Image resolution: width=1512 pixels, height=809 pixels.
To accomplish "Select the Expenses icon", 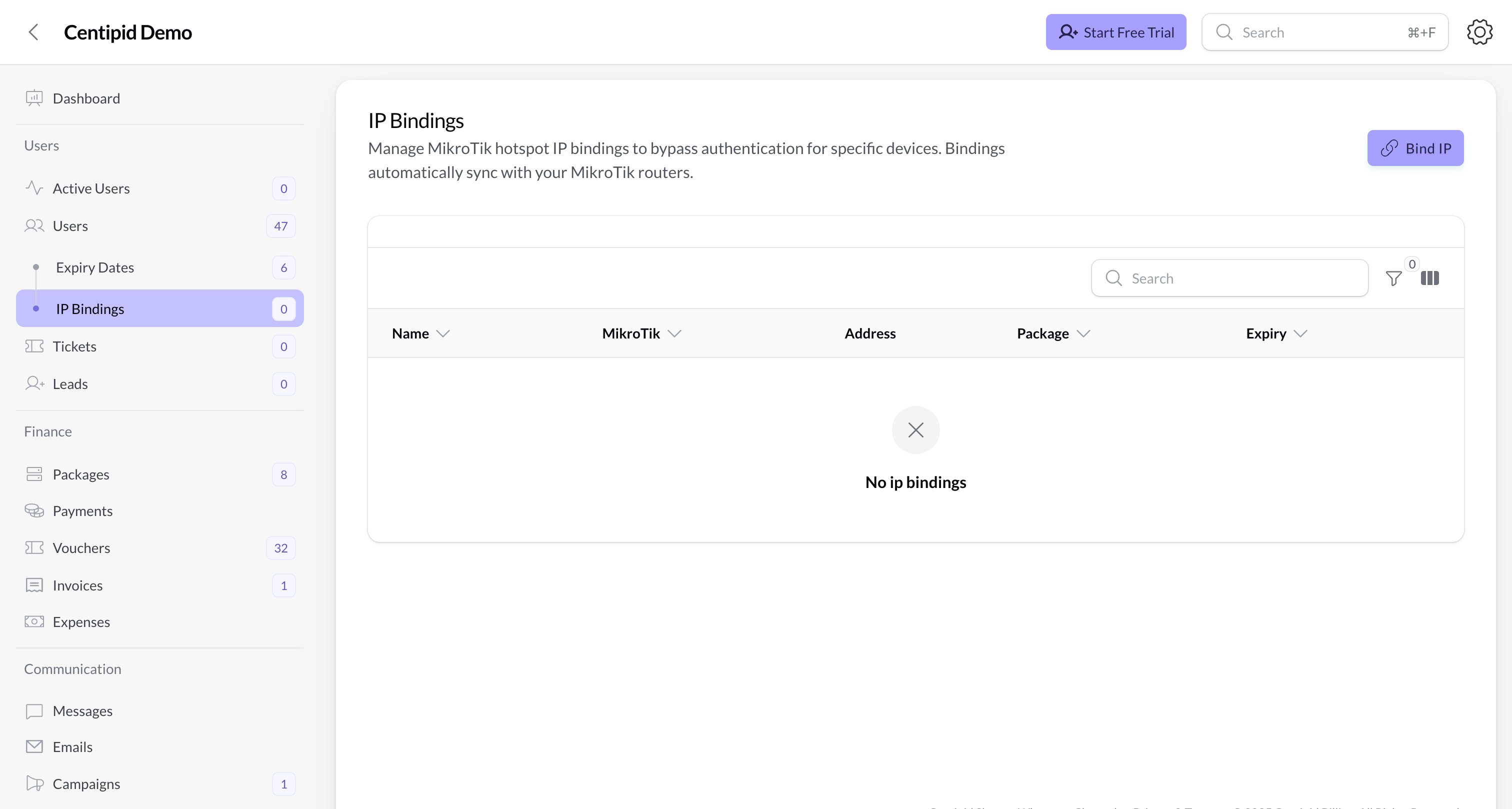I will [x=33, y=621].
